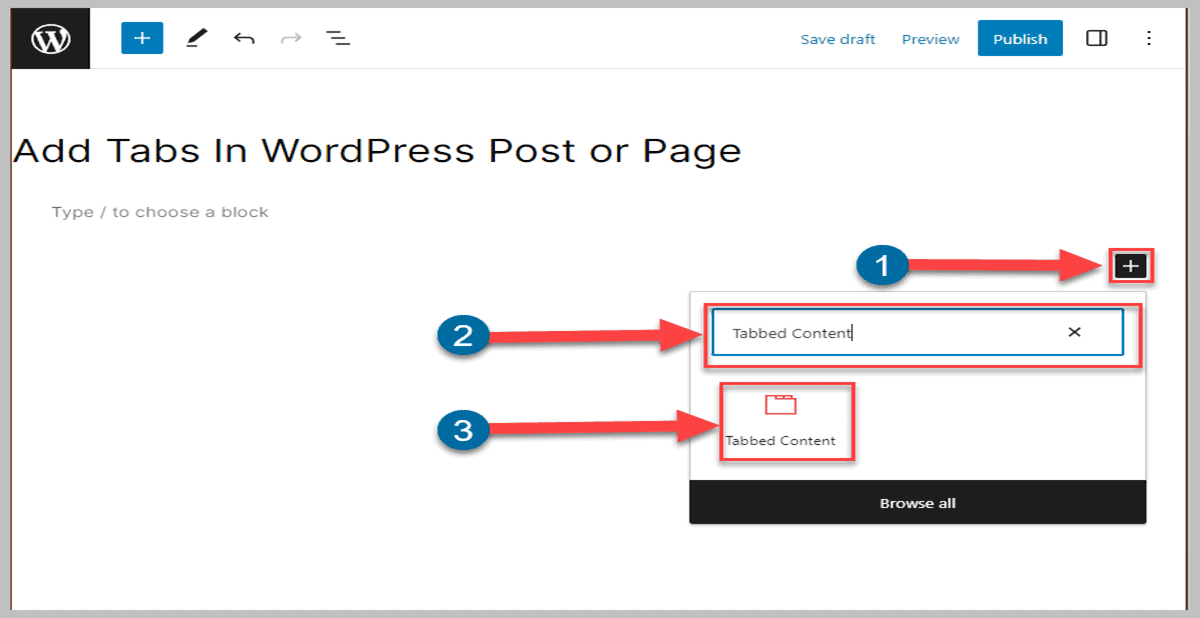Toggle the Settings sidebar panel
The image size is (1200, 618).
click(1097, 38)
